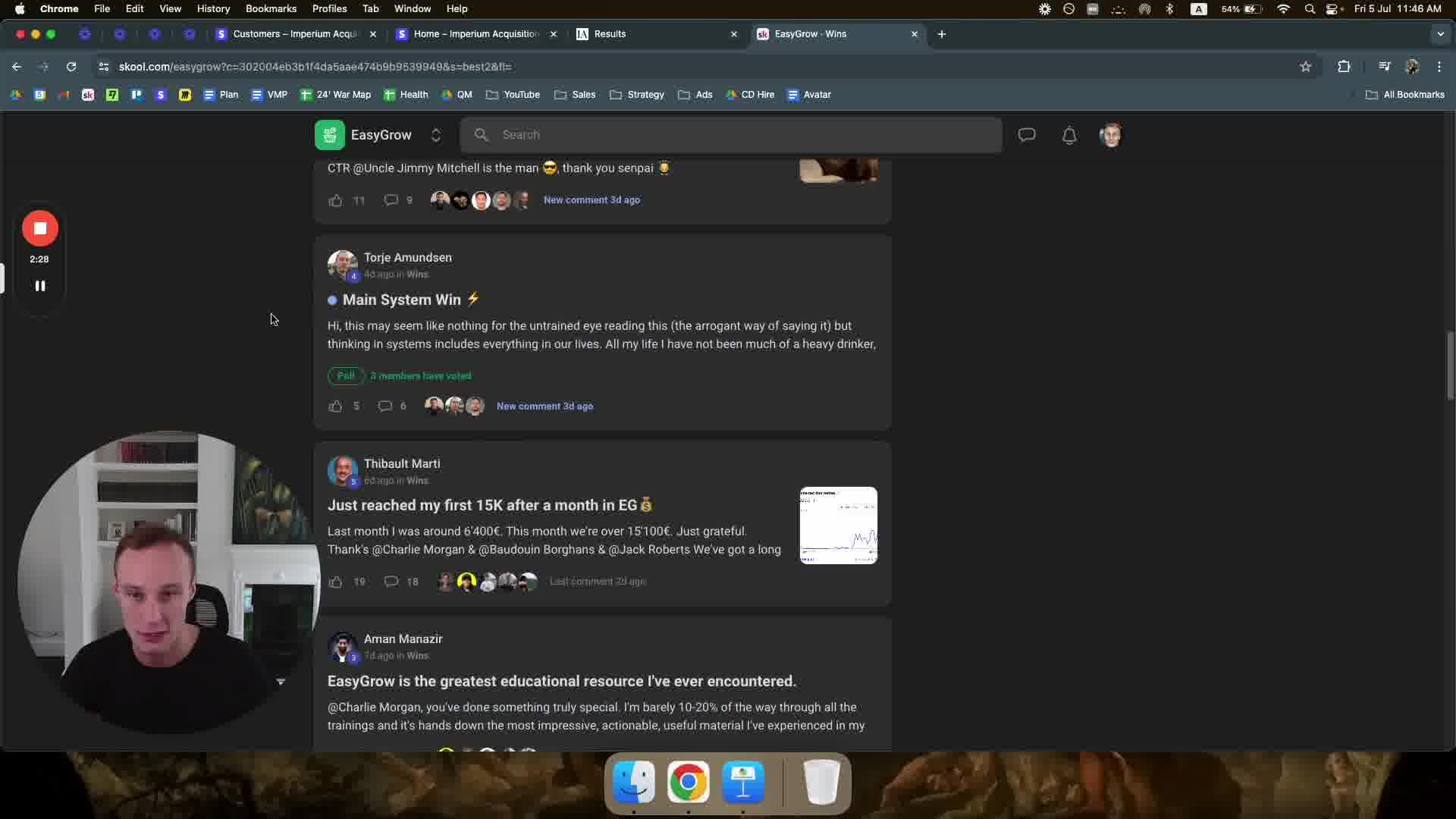
Task: Open the chat messages icon
Action: click(x=1027, y=135)
